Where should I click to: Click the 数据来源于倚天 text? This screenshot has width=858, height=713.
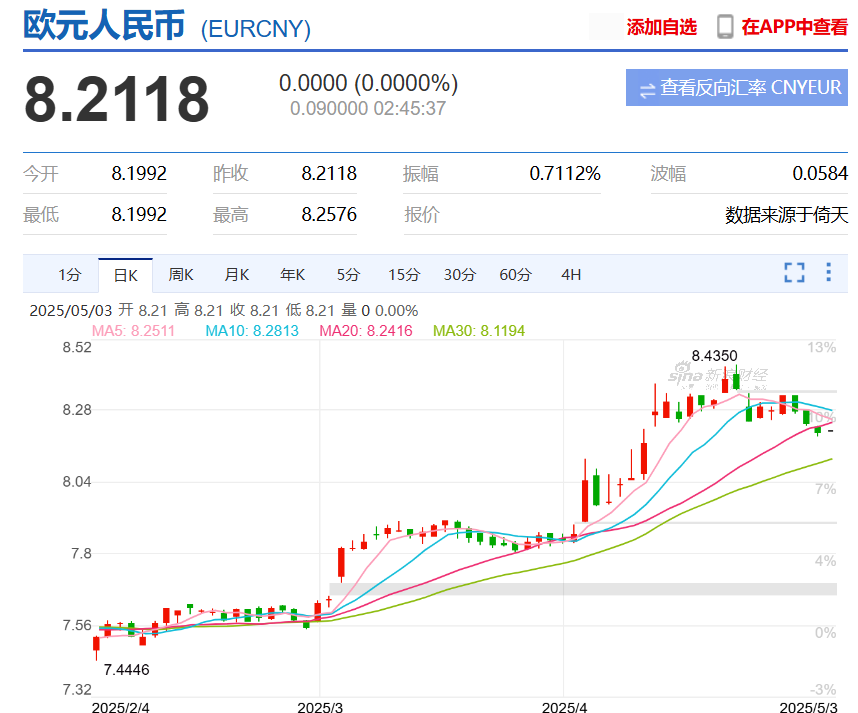point(786,215)
